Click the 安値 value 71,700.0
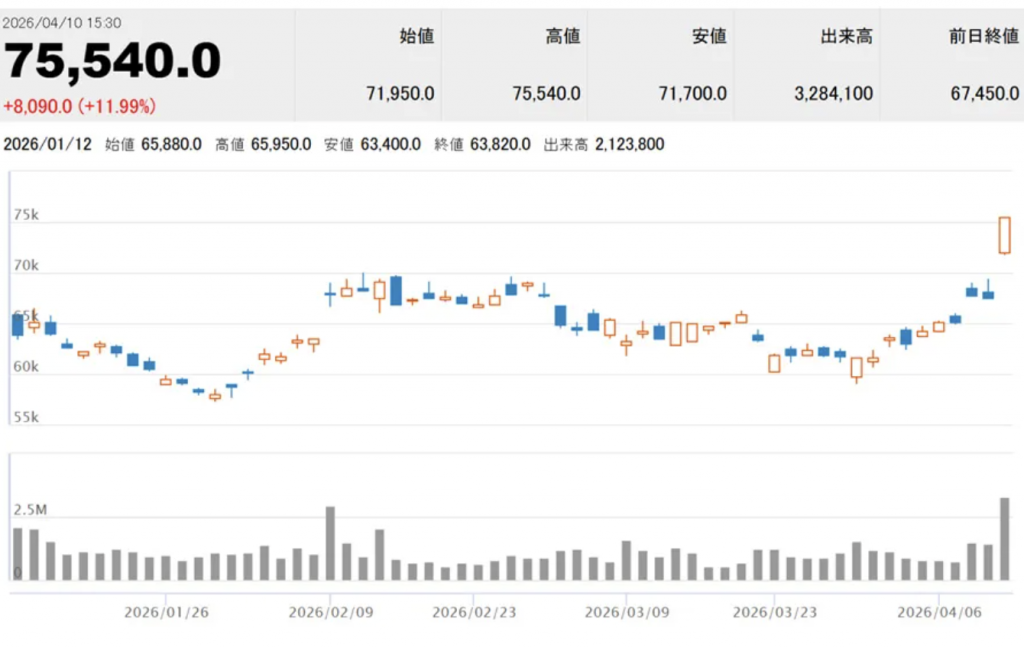Image resolution: width=1024 pixels, height=648 pixels. tap(692, 94)
